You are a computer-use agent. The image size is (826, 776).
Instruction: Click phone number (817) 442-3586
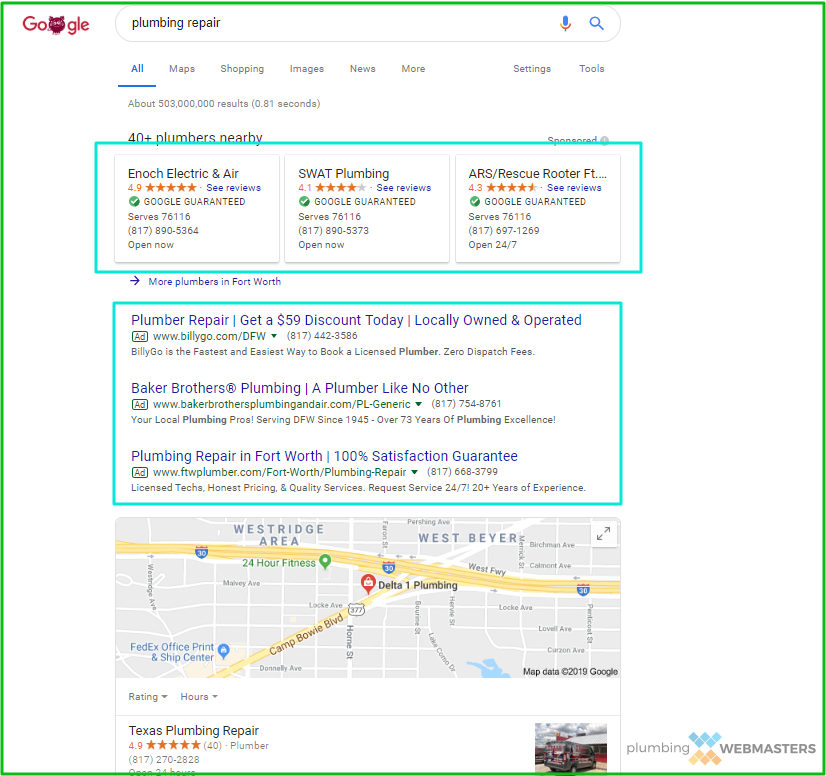[322, 336]
